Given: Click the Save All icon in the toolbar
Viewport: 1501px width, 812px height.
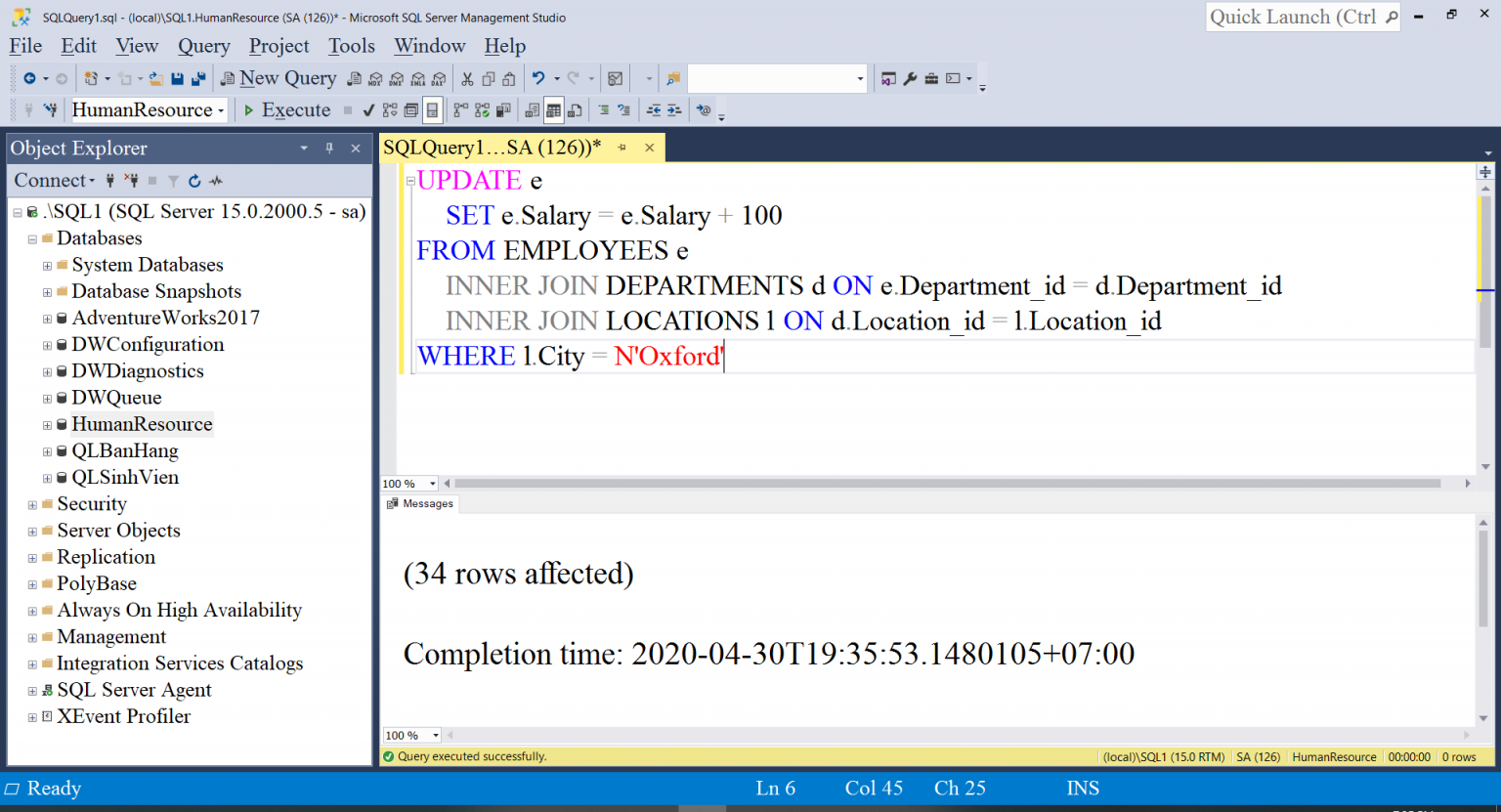Looking at the screenshot, I should pyautogui.click(x=198, y=79).
